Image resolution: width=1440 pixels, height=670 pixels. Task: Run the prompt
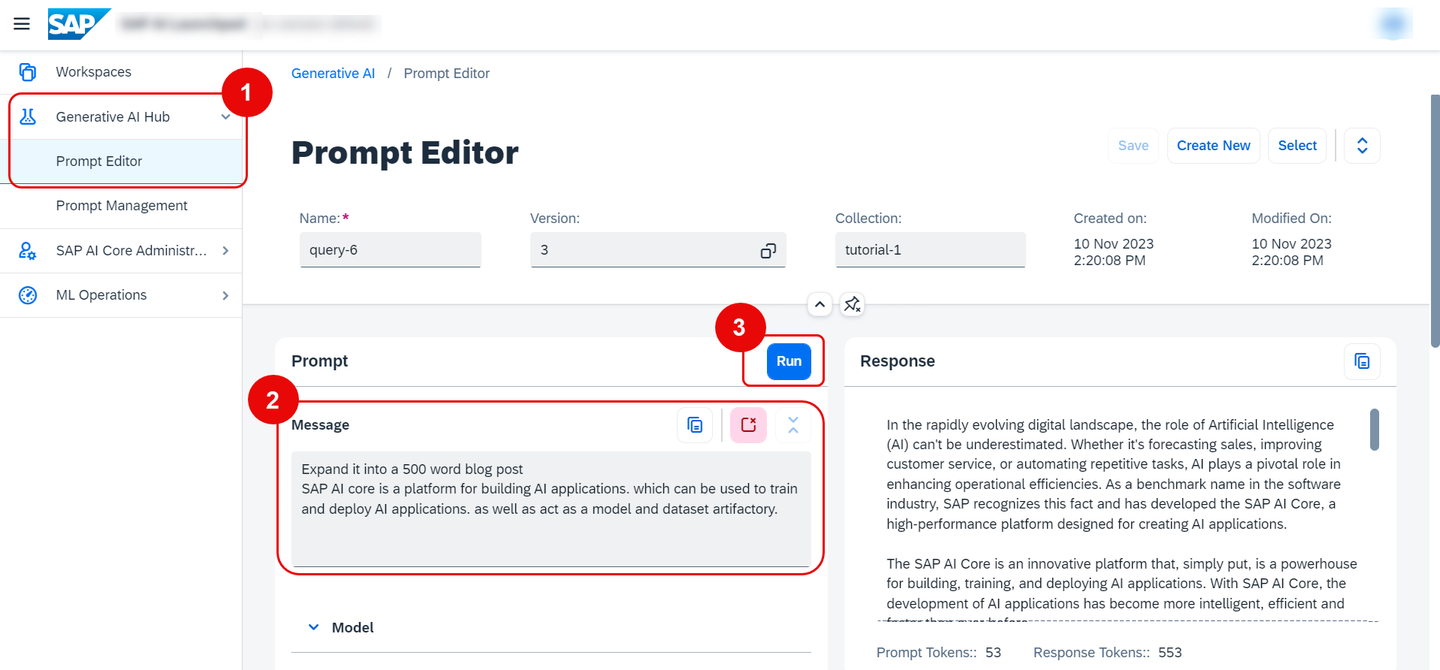tap(789, 361)
